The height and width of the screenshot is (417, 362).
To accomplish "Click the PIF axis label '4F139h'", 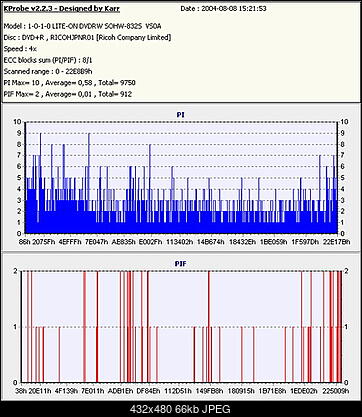I will pos(66,391).
